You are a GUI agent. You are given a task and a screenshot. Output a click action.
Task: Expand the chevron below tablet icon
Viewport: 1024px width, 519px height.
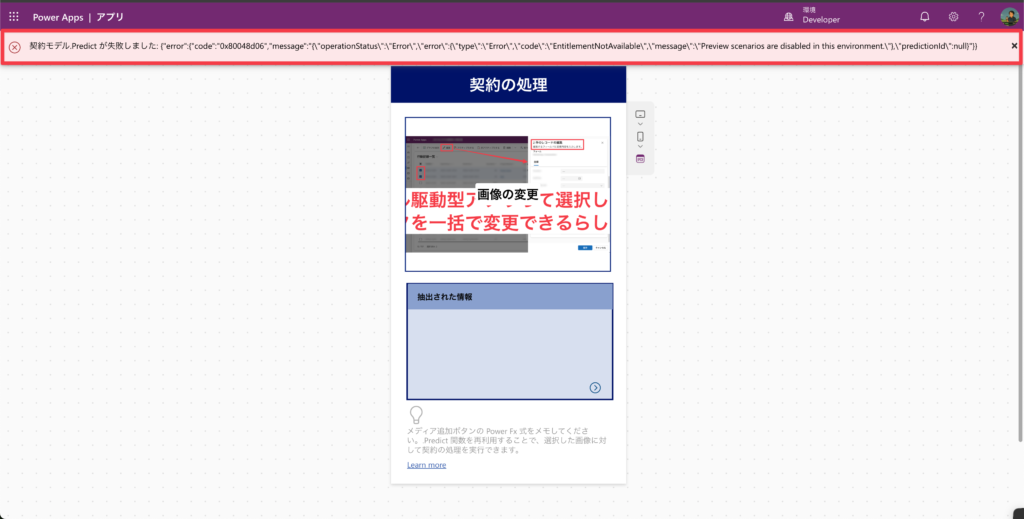(x=640, y=125)
